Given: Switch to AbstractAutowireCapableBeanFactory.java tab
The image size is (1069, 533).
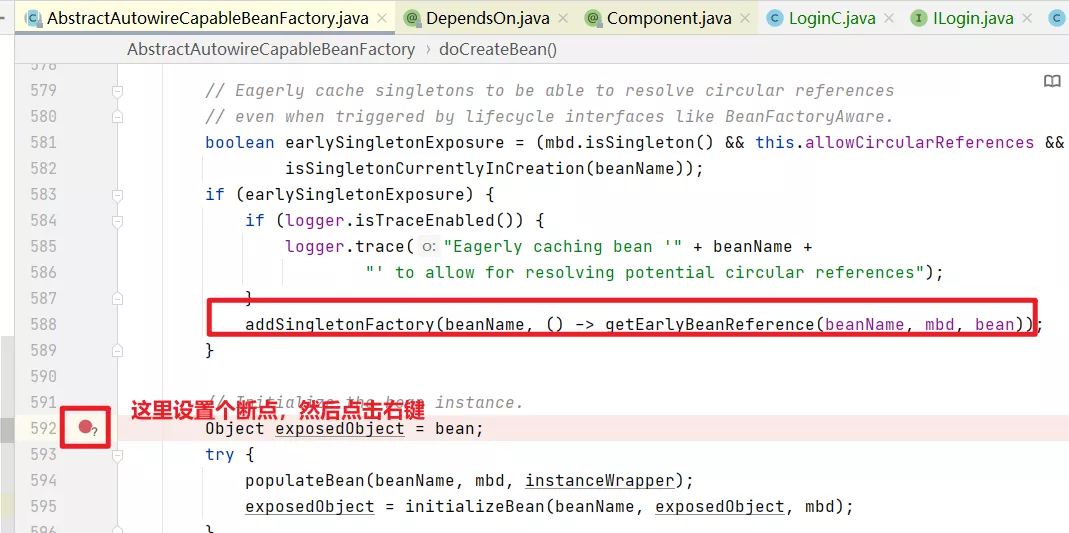Looking at the screenshot, I should click(204, 18).
